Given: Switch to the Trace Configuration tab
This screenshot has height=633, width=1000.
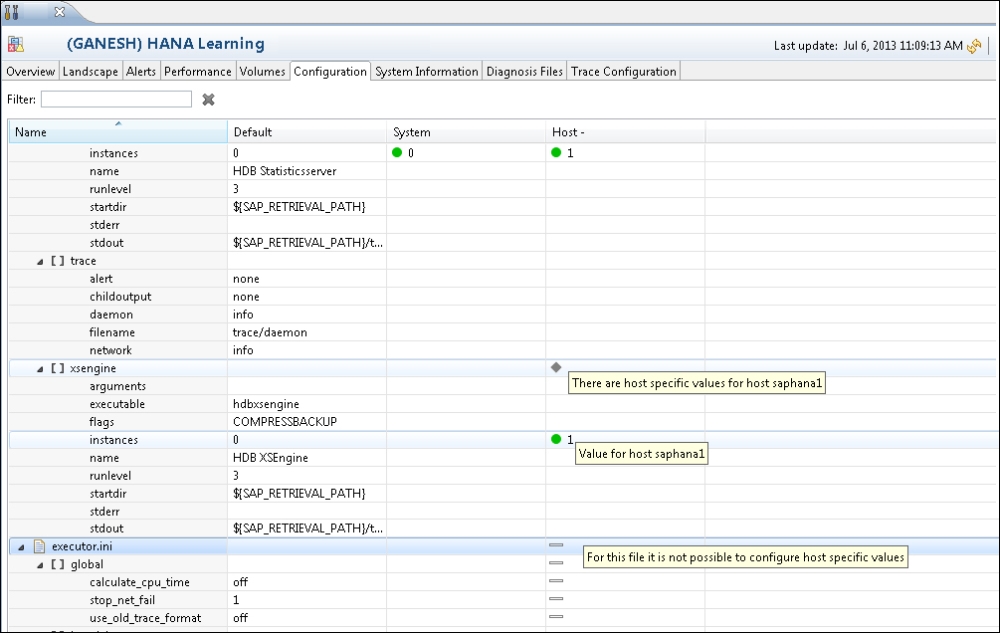Looking at the screenshot, I should coord(623,71).
